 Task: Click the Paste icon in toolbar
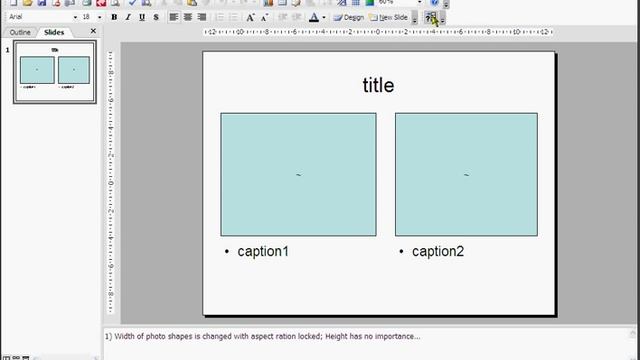click(192, 3)
